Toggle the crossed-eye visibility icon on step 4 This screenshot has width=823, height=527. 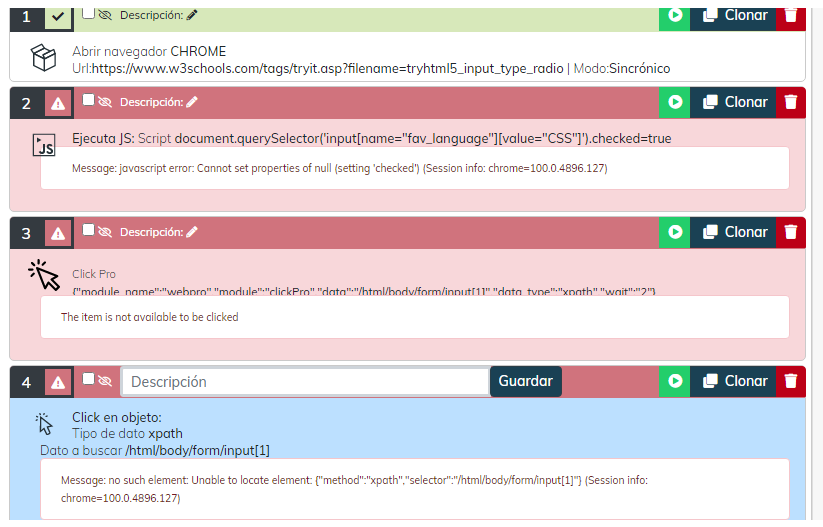coord(105,381)
